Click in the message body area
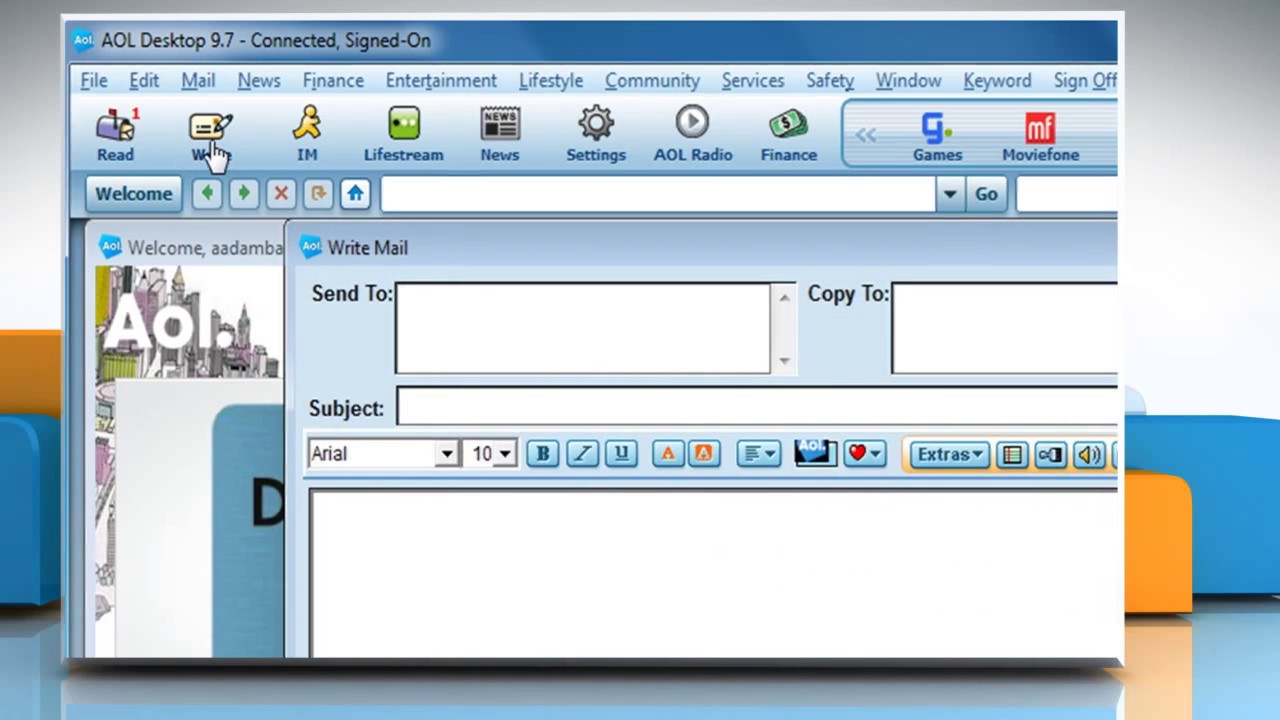The height and width of the screenshot is (720, 1280). pos(714,574)
